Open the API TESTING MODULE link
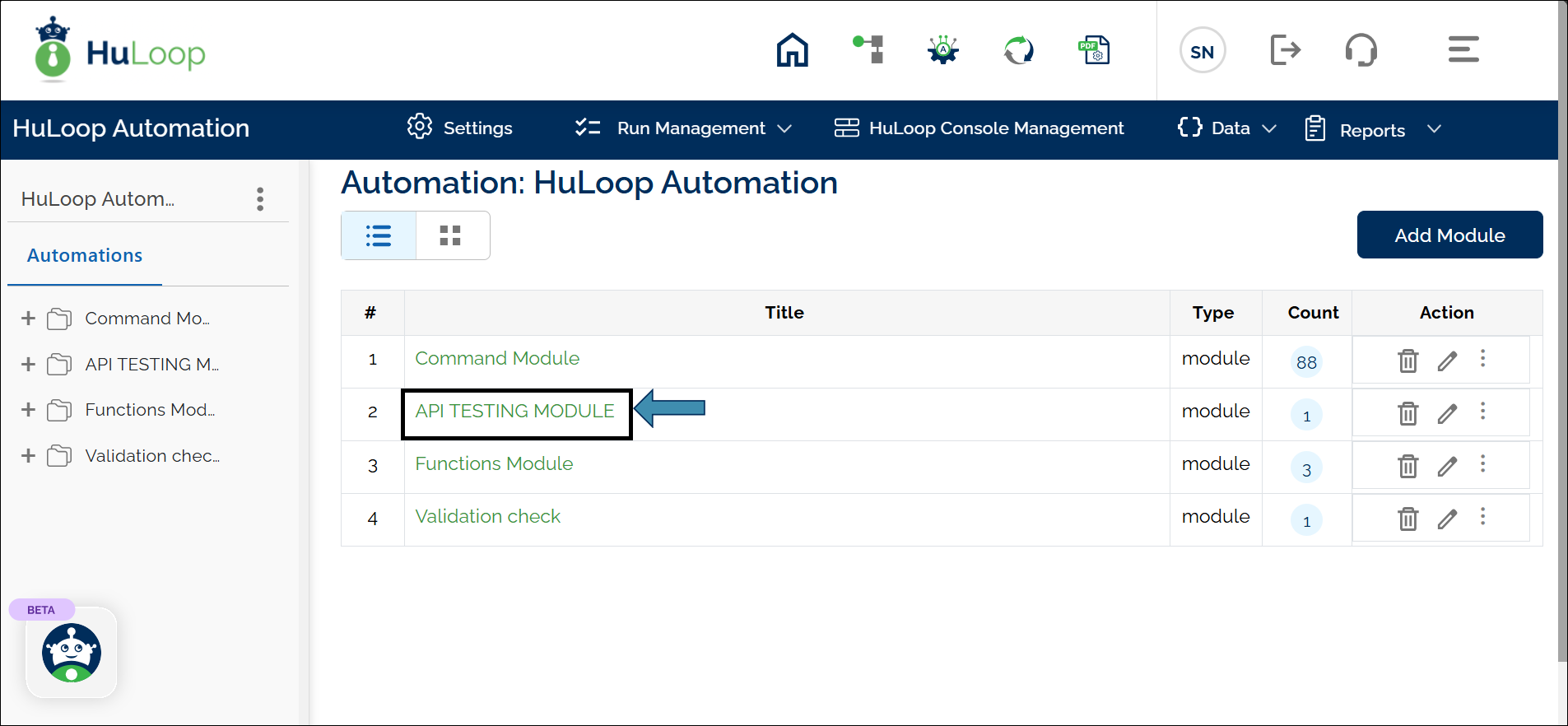This screenshot has height=726, width=1568. [x=514, y=412]
